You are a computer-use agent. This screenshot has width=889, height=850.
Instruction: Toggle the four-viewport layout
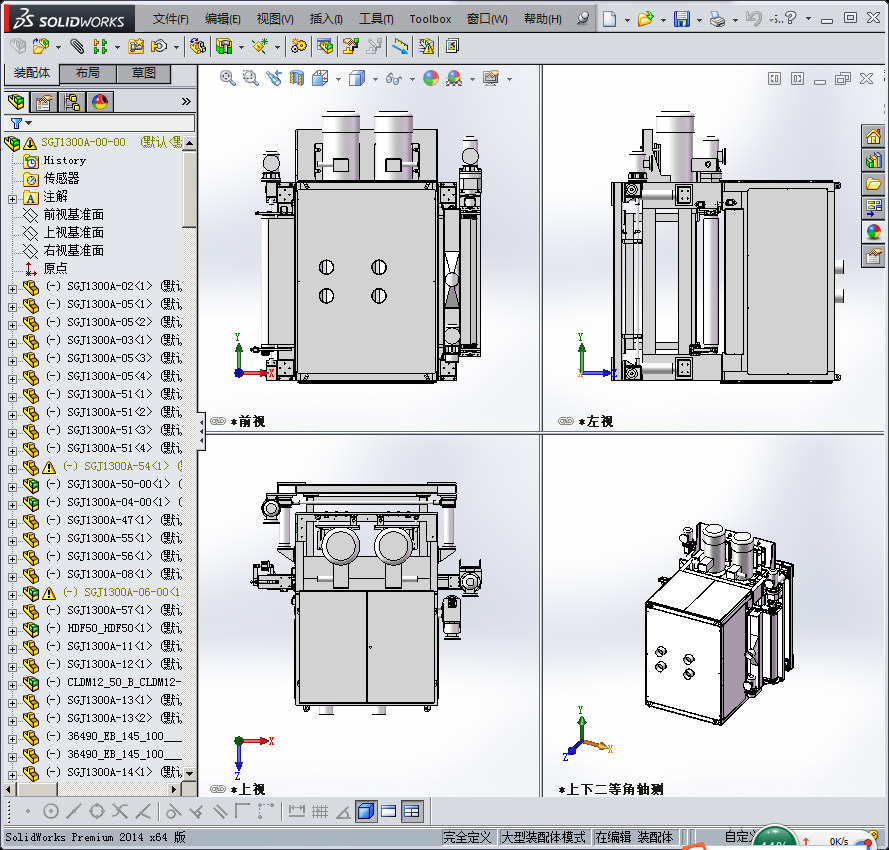click(x=413, y=811)
